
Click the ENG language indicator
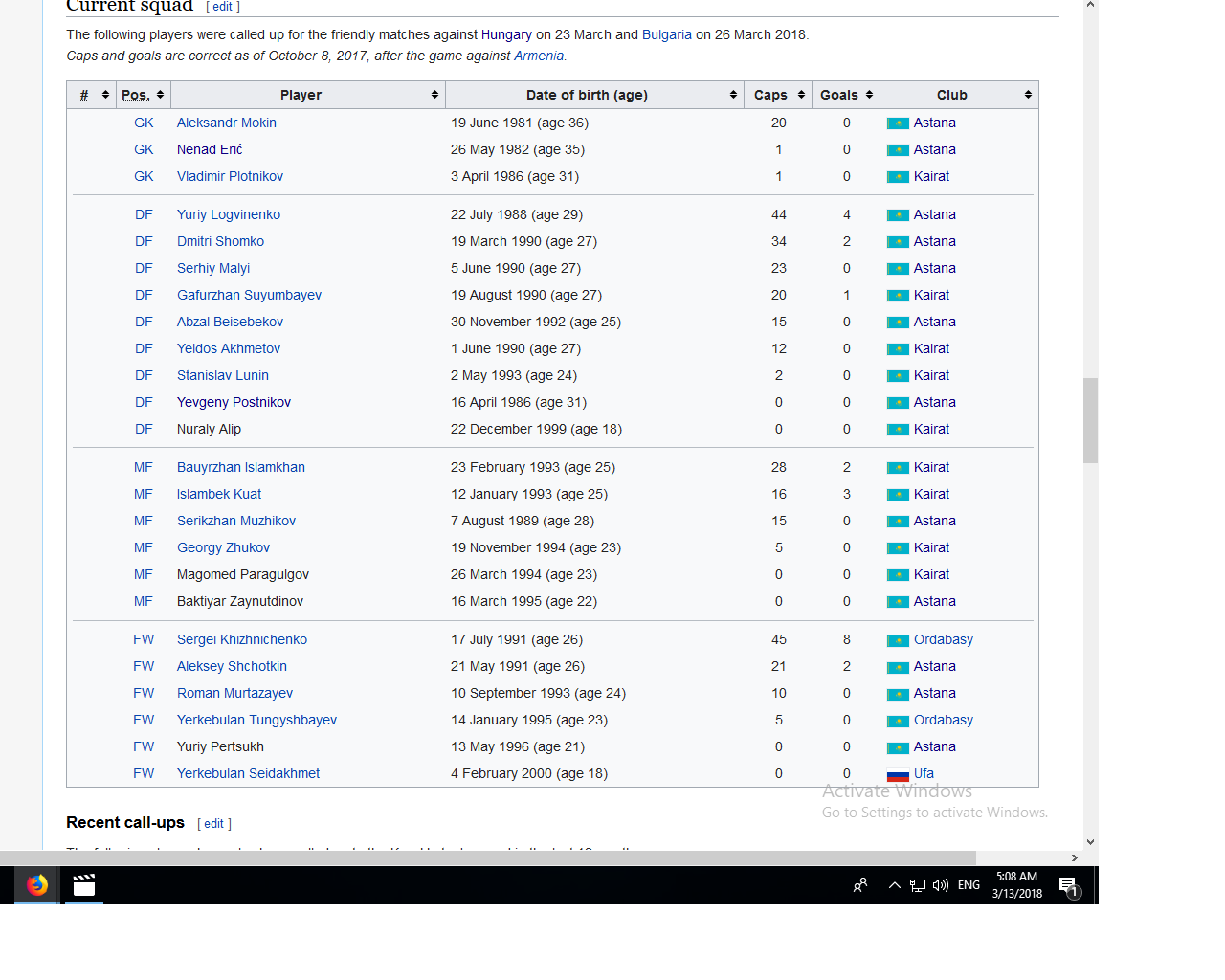(x=969, y=885)
